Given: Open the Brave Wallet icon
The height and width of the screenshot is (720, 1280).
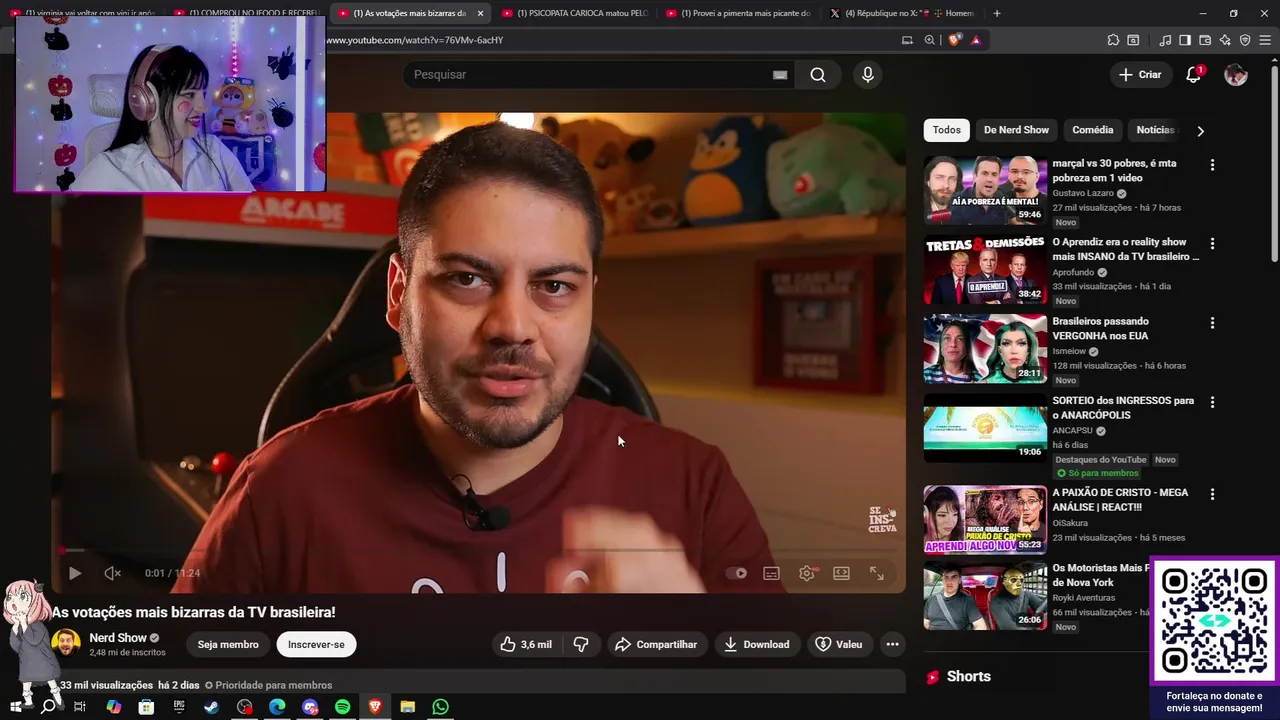Looking at the screenshot, I should (1205, 40).
